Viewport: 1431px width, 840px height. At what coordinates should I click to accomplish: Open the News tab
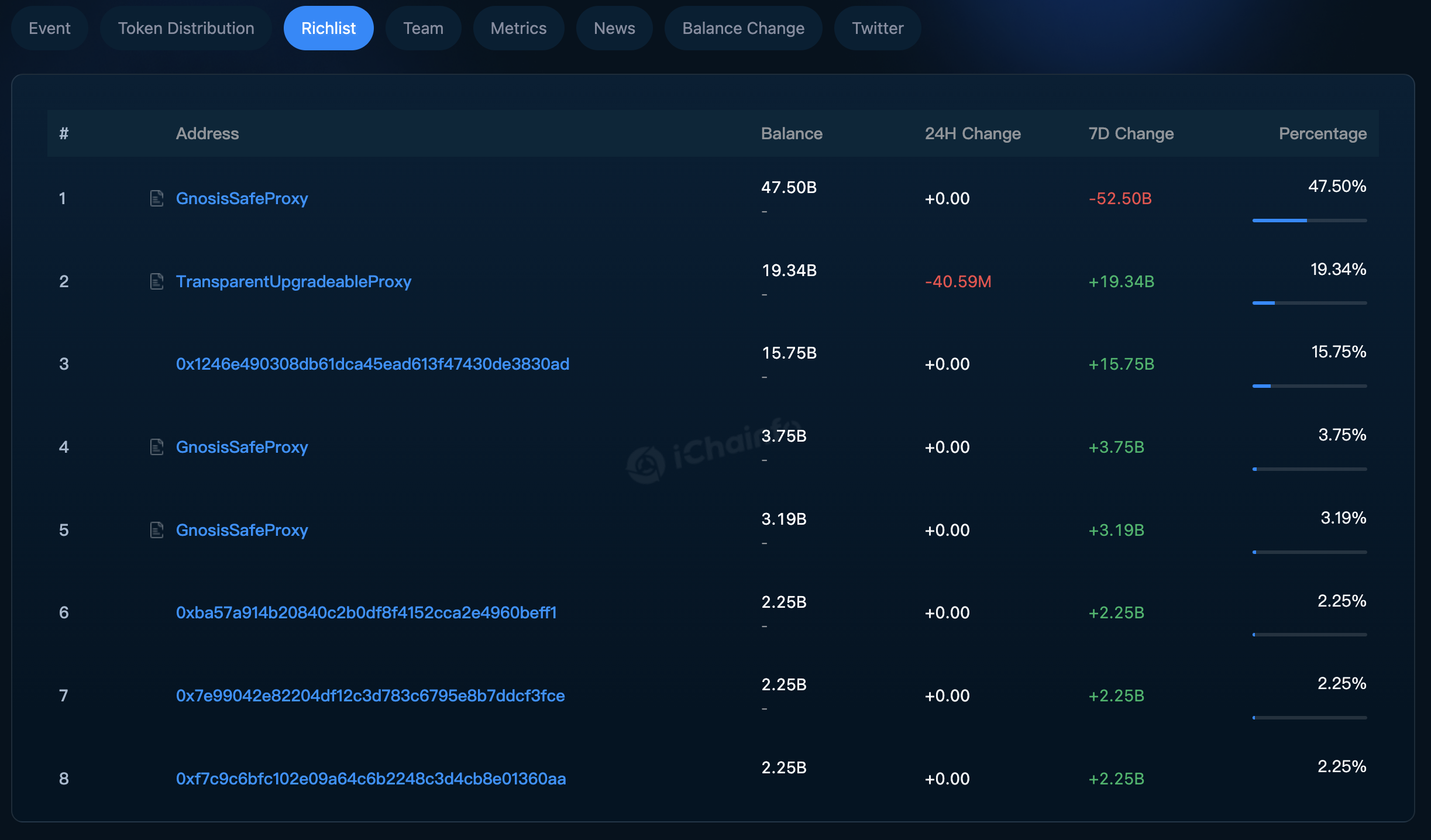(614, 28)
